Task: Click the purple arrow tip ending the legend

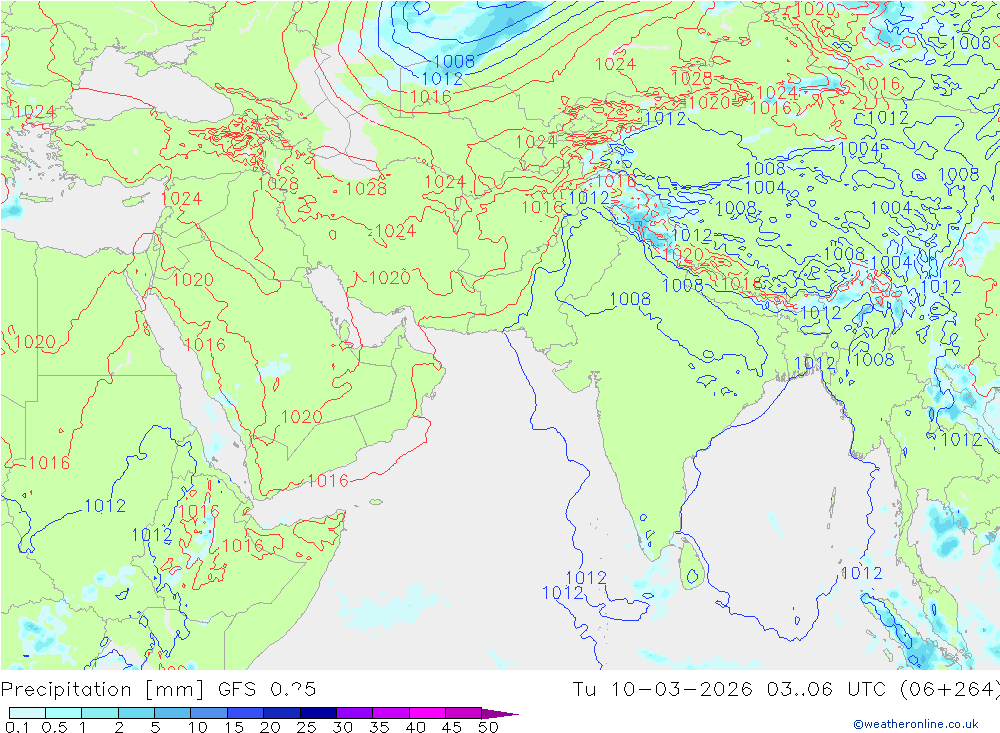Action: tap(500, 713)
